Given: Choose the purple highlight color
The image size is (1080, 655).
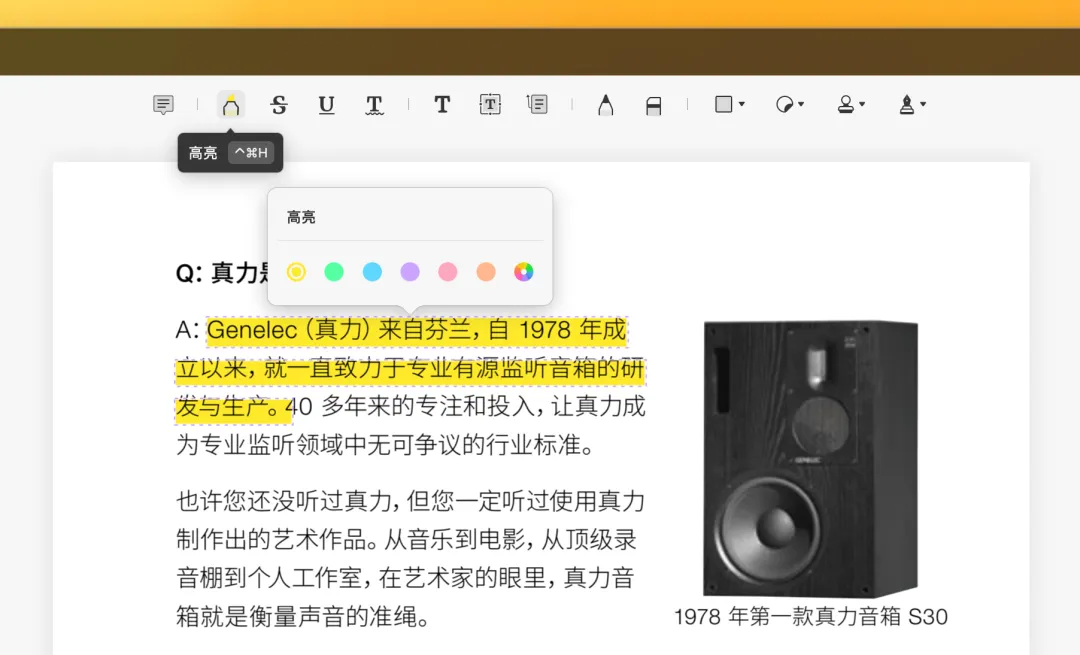Looking at the screenshot, I should [410, 272].
